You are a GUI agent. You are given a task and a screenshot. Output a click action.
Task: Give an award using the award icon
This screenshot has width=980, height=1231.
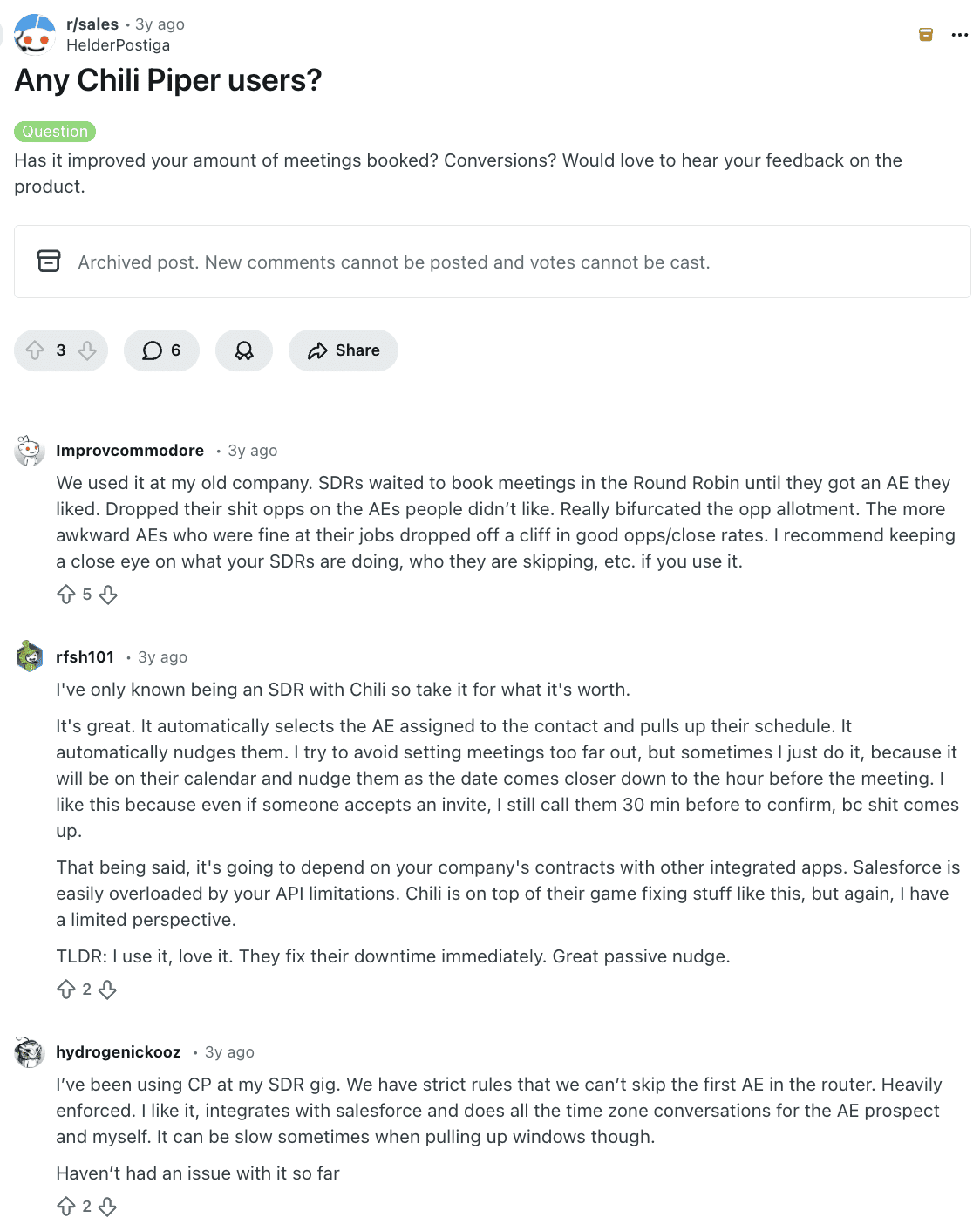click(x=244, y=350)
